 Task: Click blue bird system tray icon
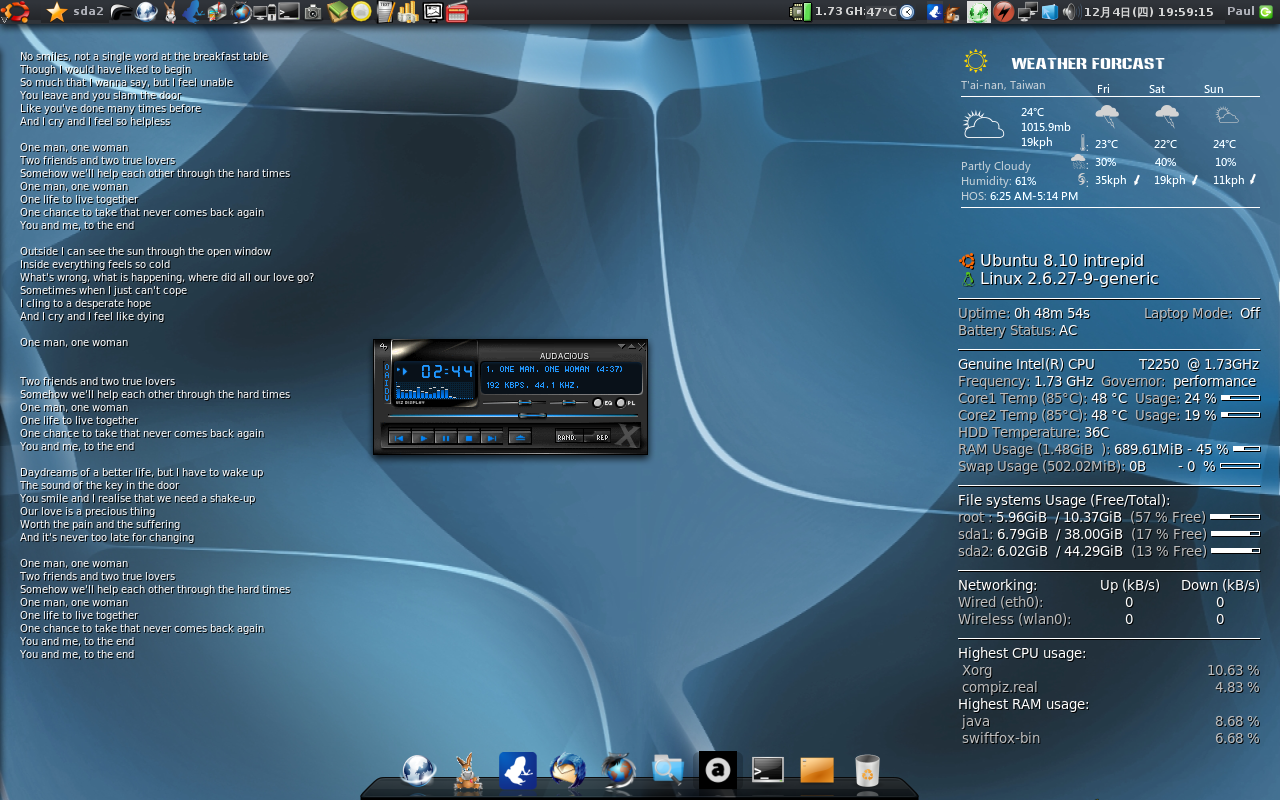(935, 12)
